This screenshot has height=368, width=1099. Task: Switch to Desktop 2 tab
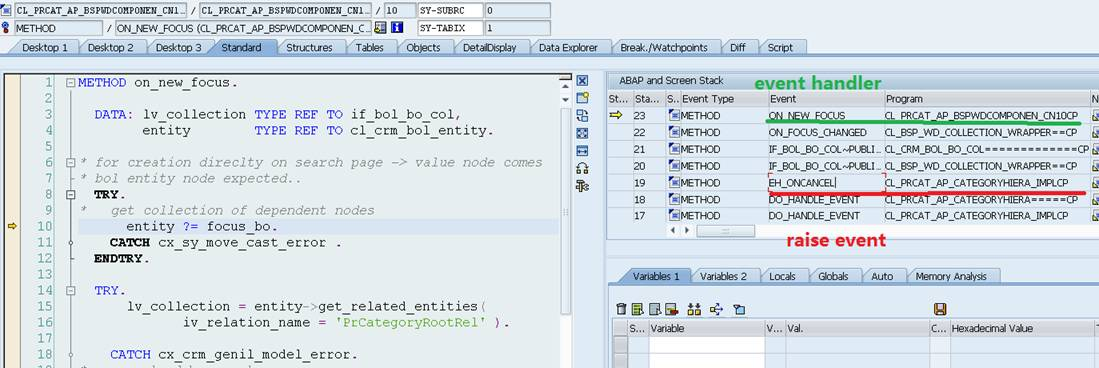(111, 48)
